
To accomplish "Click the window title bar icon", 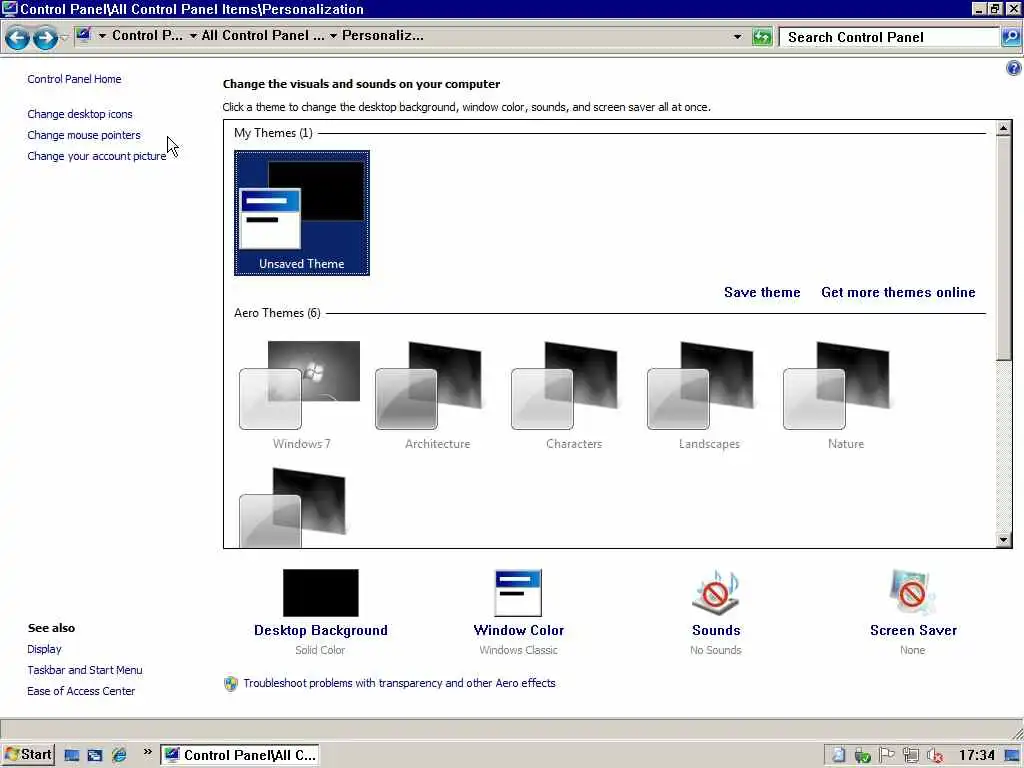I will pyautogui.click(x=10, y=8).
